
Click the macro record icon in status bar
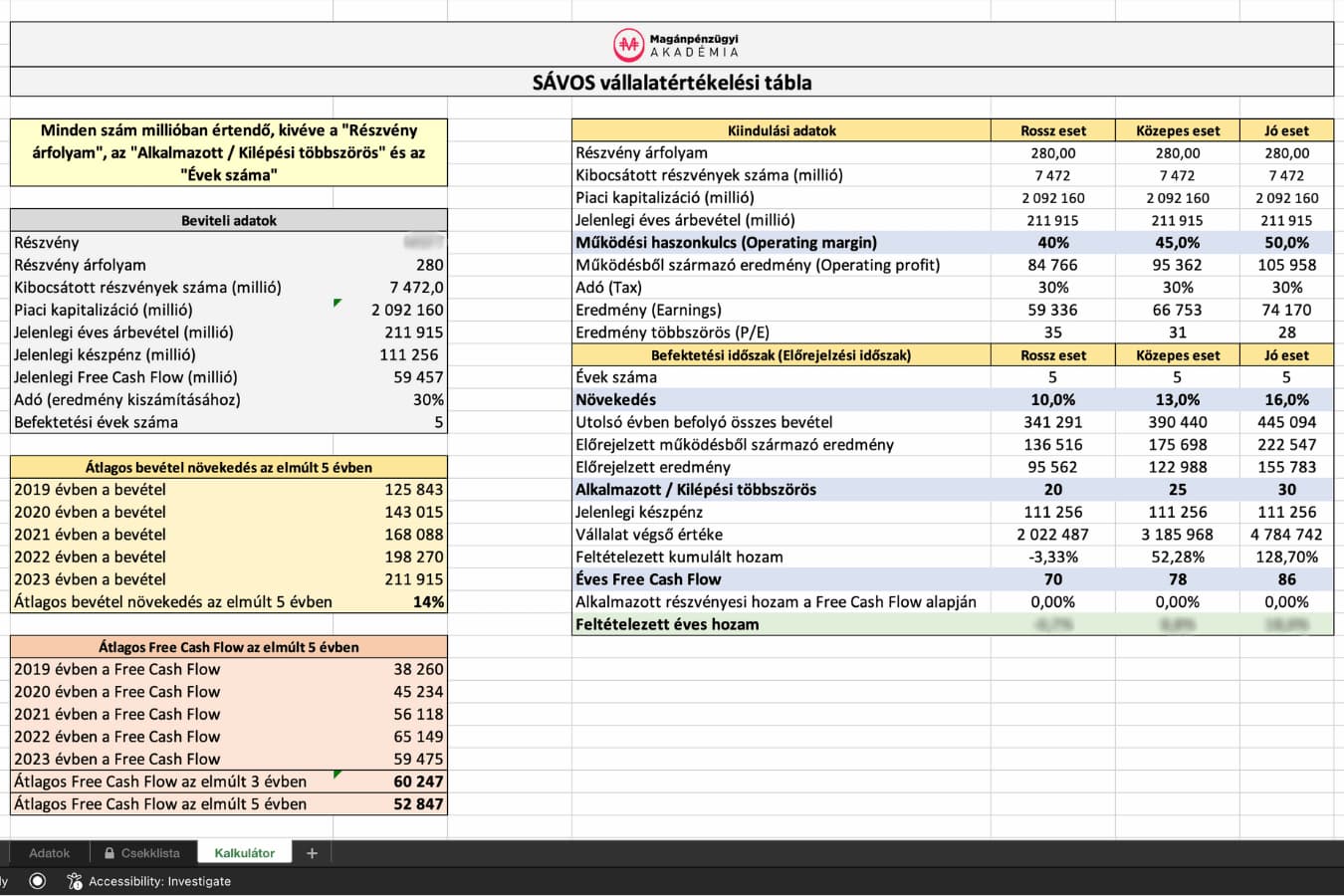pyautogui.click(x=38, y=881)
